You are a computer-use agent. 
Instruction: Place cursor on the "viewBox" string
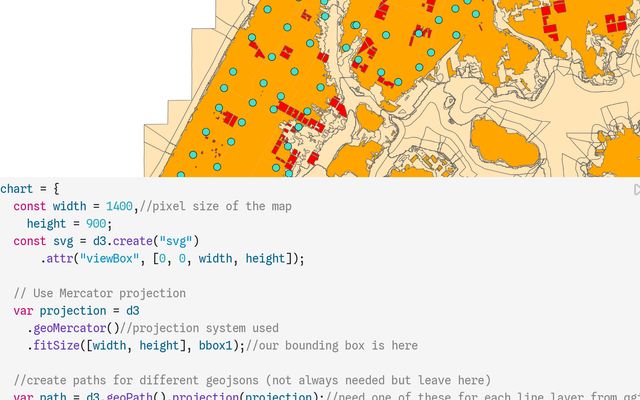click(x=109, y=259)
